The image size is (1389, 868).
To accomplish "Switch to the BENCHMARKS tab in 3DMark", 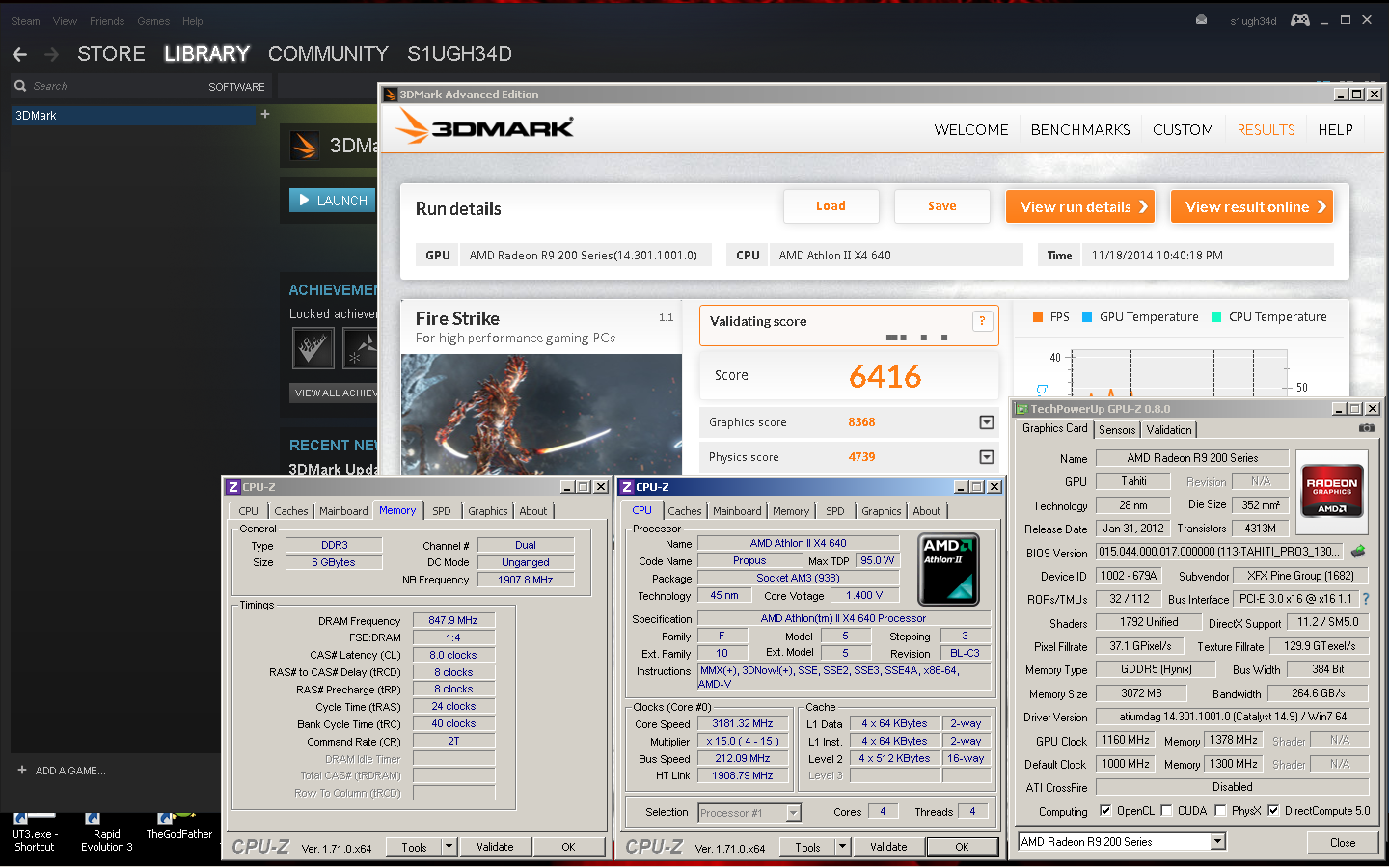I will pyautogui.click(x=1080, y=129).
